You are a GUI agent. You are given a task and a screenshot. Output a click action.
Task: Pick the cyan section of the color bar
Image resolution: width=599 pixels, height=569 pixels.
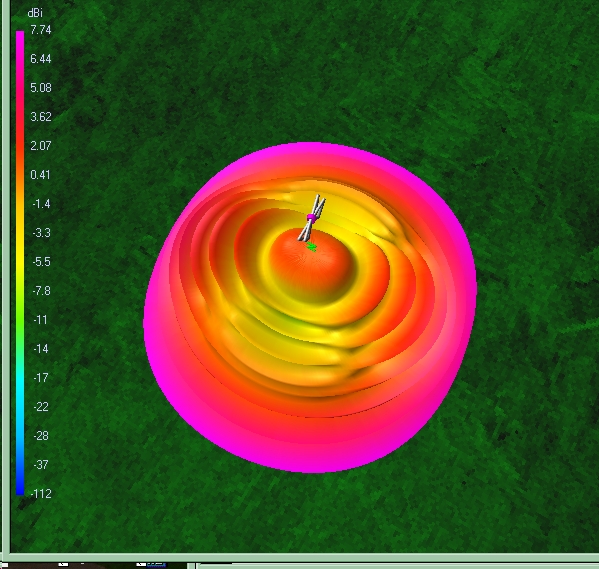point(20,386)
